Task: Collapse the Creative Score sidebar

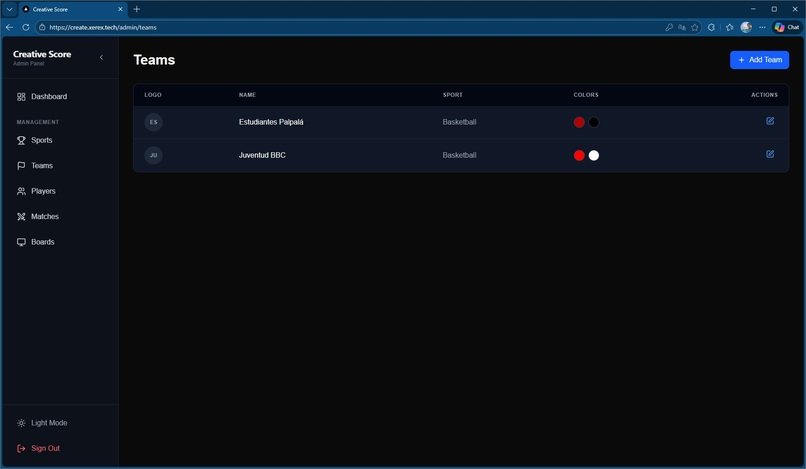Action: [101, 57]
